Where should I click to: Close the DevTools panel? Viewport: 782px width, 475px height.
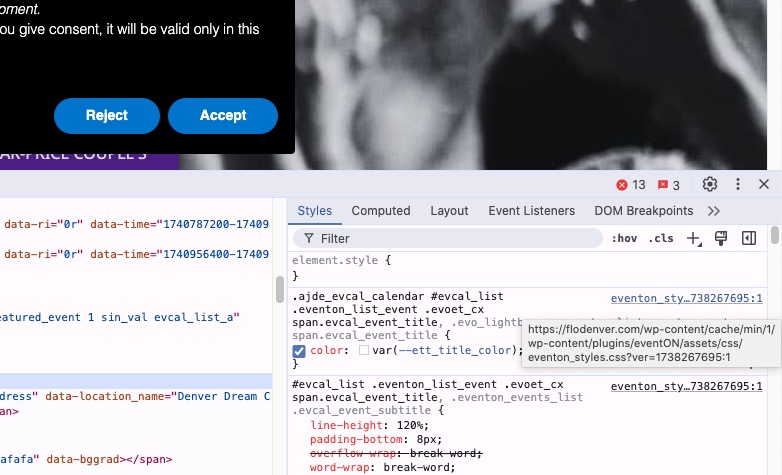click(764, 184)
